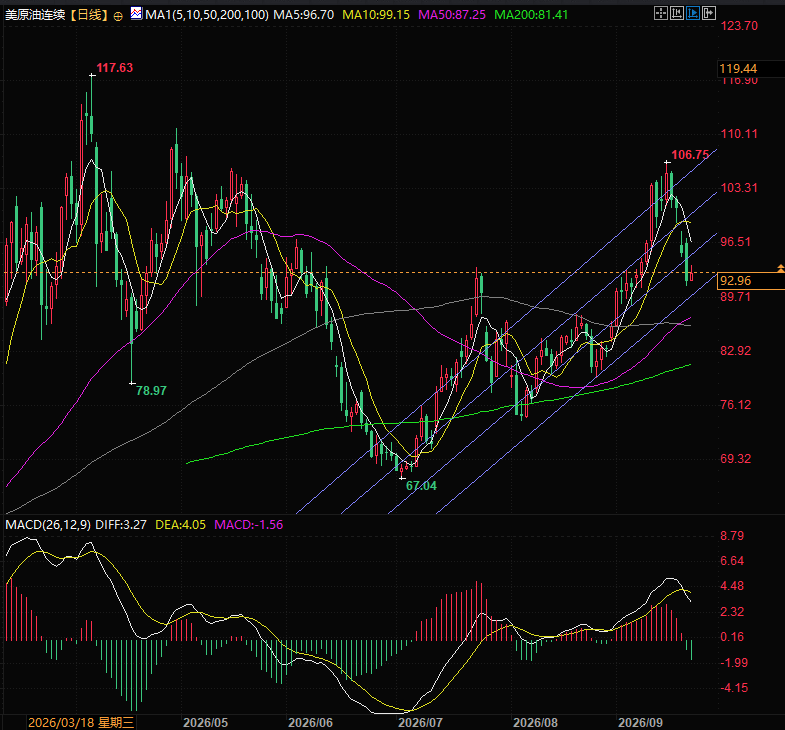The width and height of the screenshot is (785, 730).
Task: Click the MA5:96.70 value label
Action: coord(303,15)
